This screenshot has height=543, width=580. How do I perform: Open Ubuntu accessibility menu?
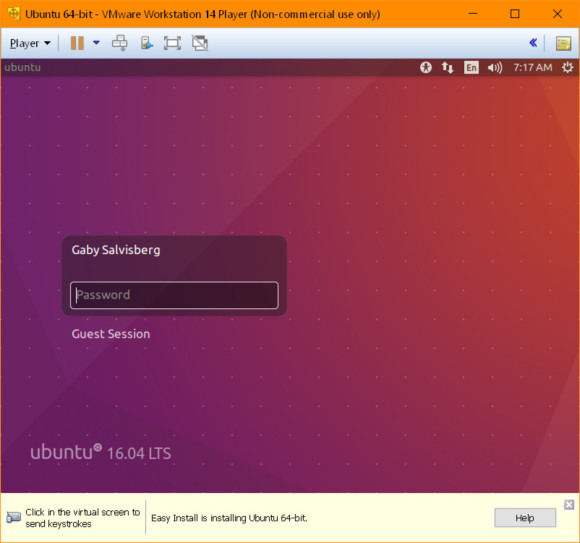pyautogui.click(x=426, y=67)
